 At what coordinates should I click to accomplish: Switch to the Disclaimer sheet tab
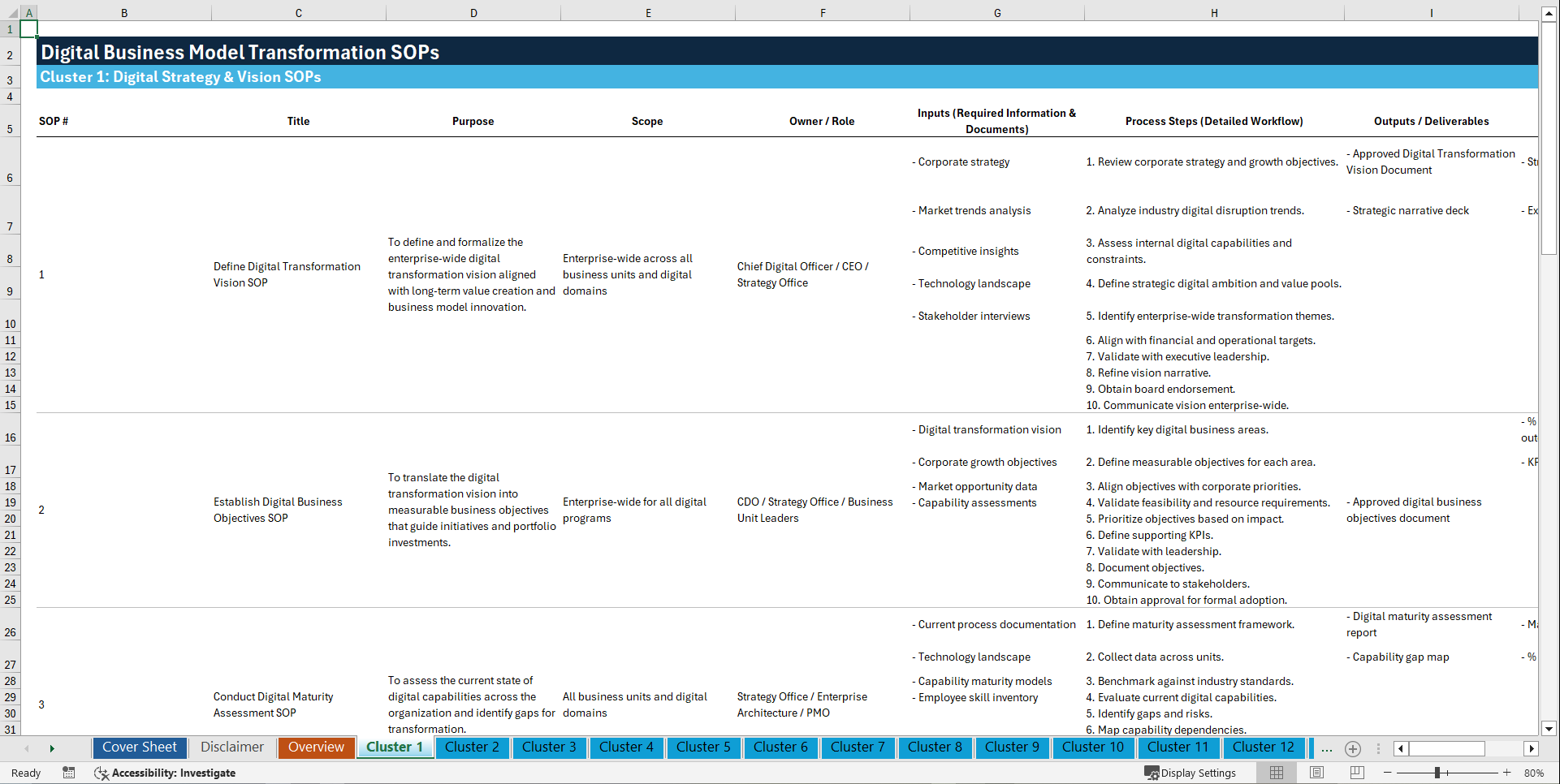(x=231, y=747)
